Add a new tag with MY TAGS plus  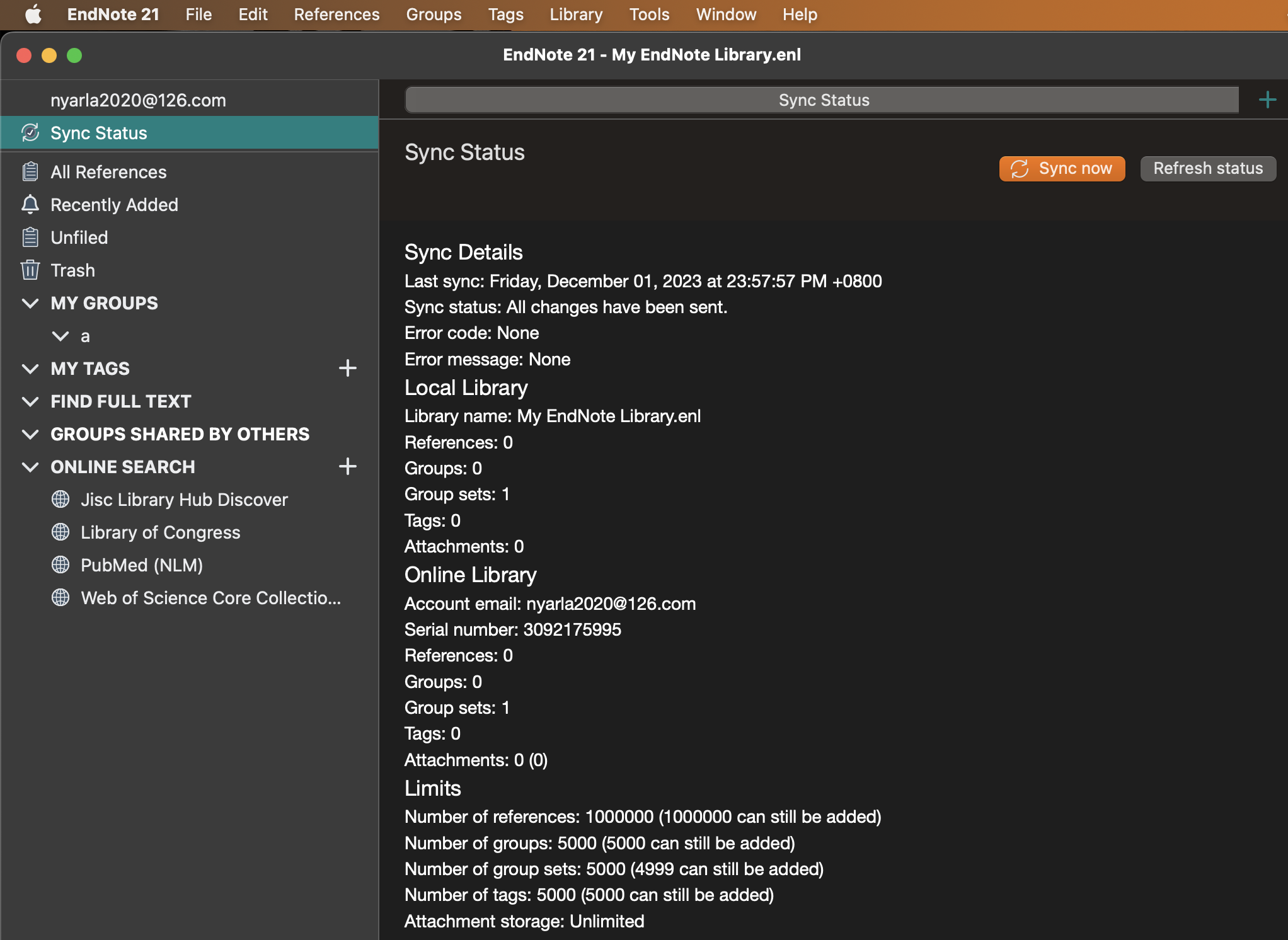348,368
